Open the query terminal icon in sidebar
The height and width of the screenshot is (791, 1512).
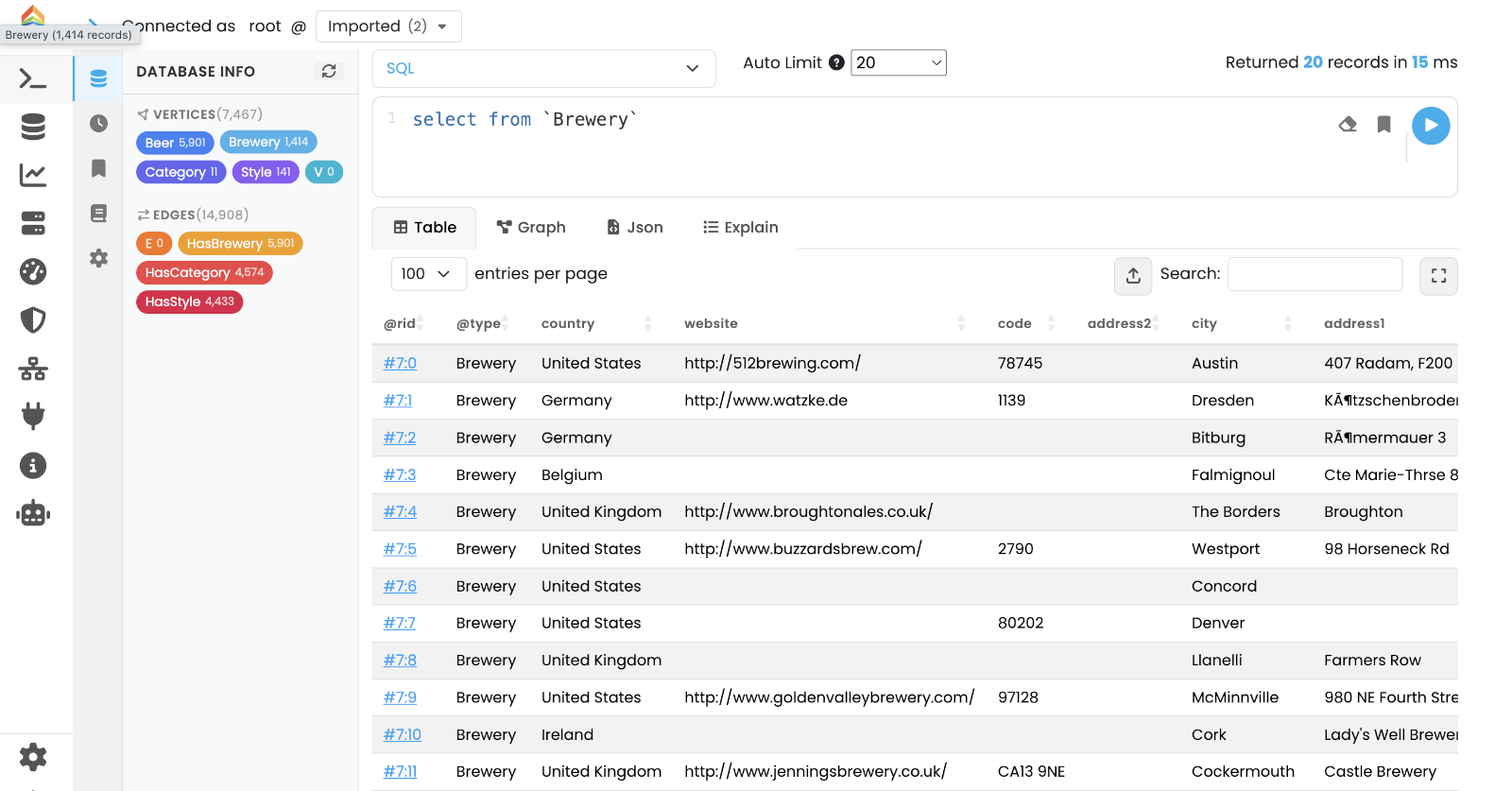point(33,79)
